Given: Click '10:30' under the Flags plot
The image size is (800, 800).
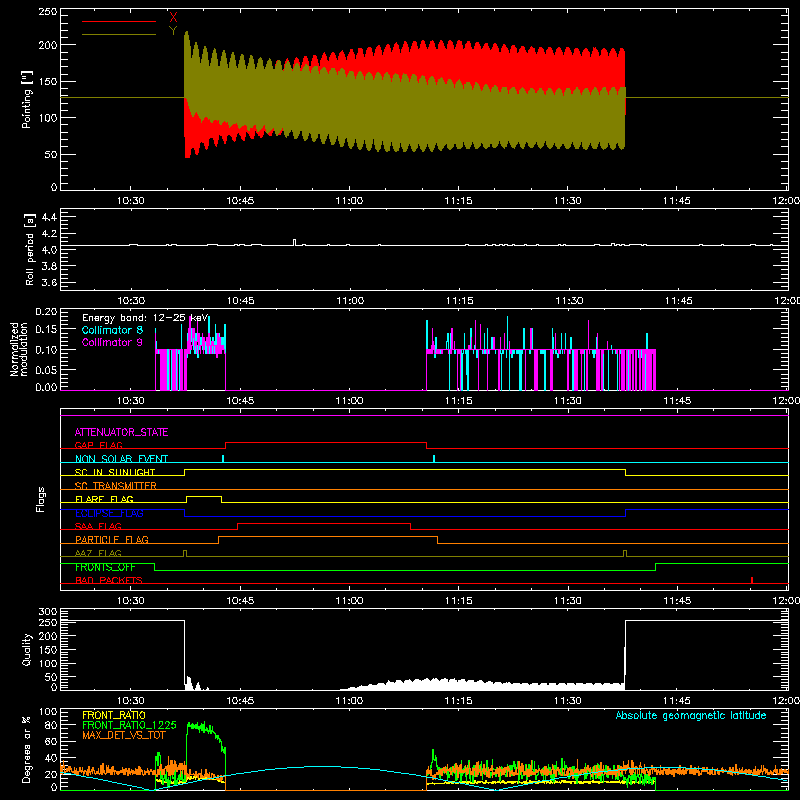Looking at the screenshot, I should tap(131, 601).
